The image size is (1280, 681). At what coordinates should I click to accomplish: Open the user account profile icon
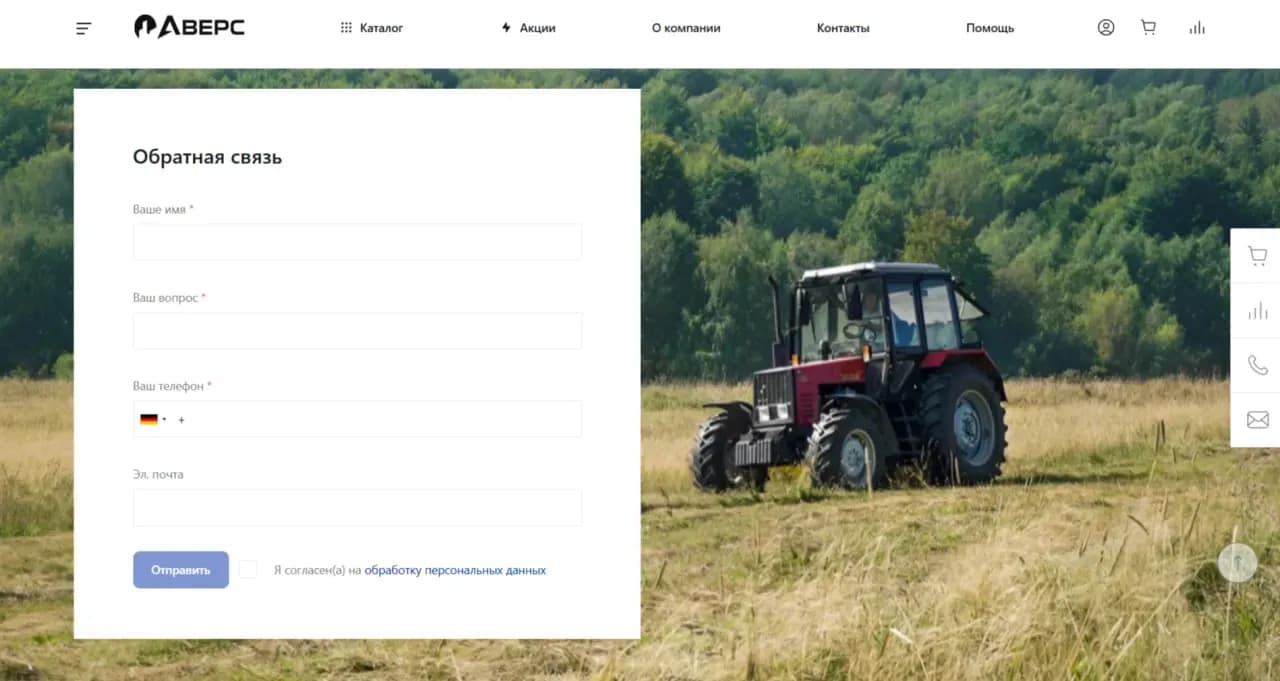(1105, 28)
